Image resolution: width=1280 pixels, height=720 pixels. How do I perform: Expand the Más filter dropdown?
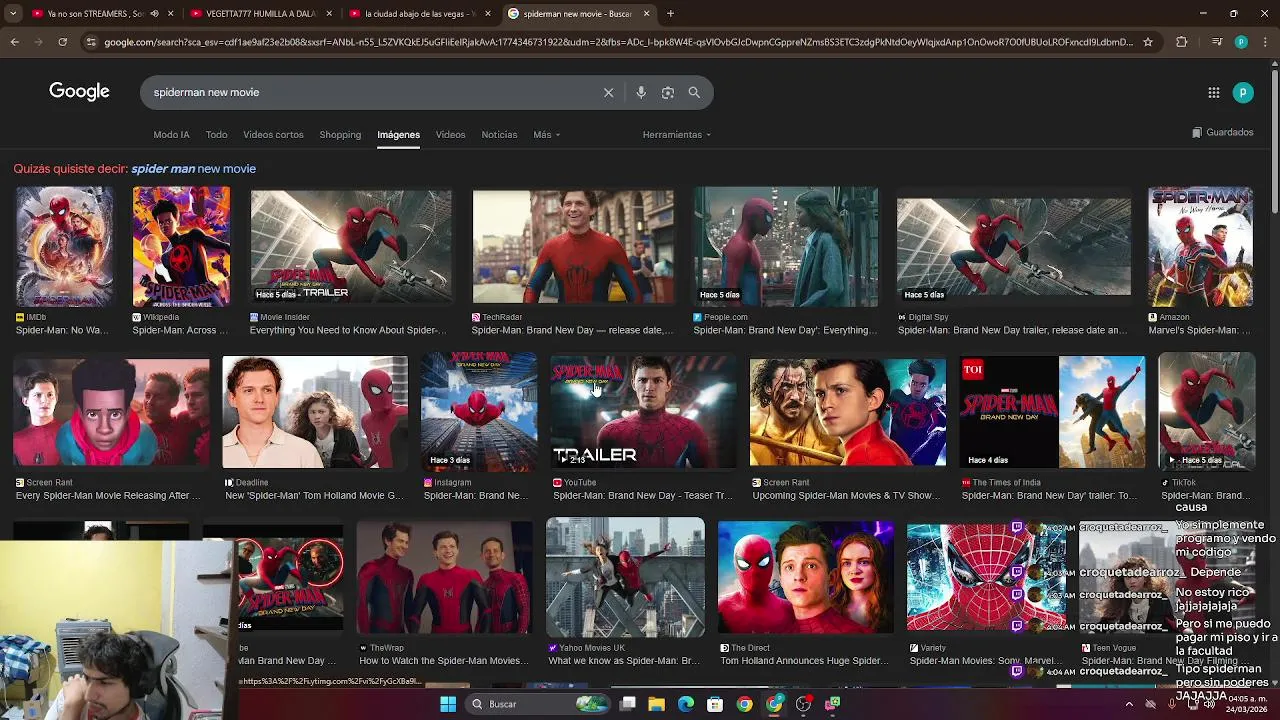(x=546, y=134)
